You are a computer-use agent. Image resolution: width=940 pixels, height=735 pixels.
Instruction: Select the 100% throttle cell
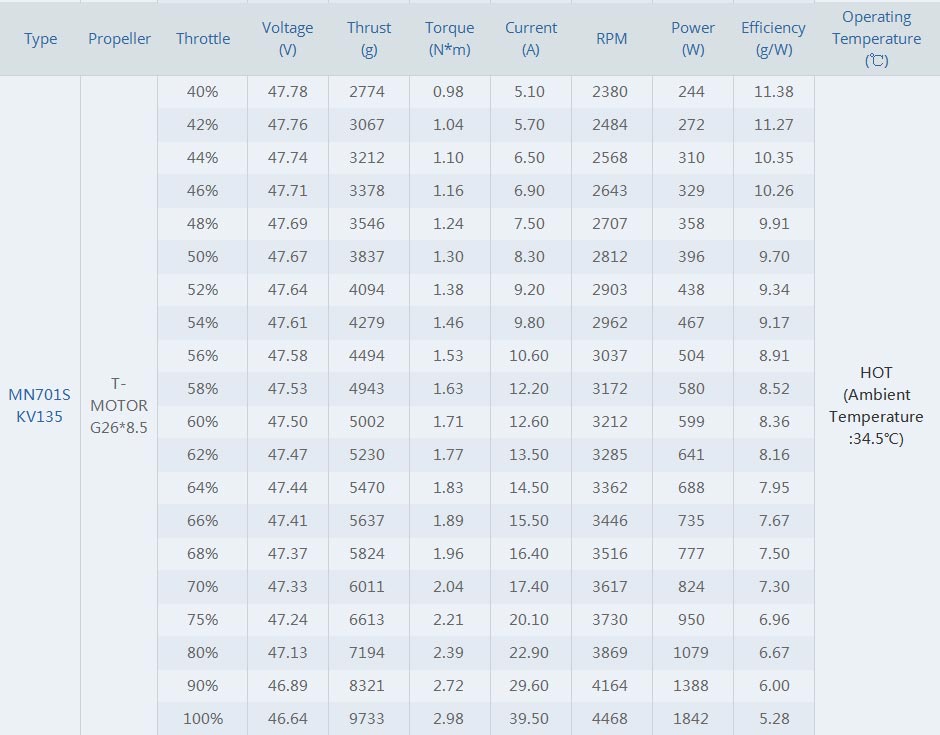pos(203,718)
